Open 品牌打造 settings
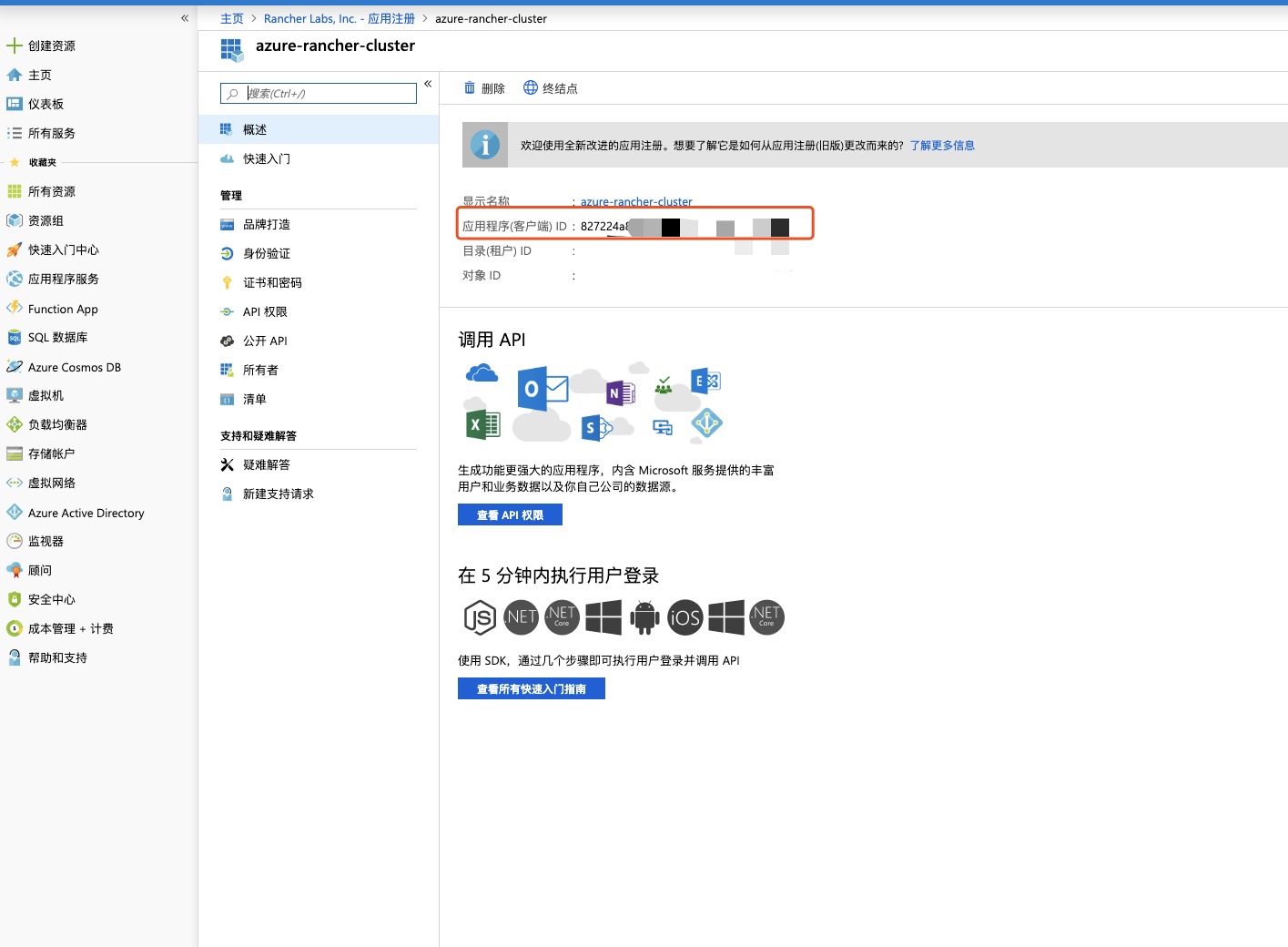 coord(319,224)
